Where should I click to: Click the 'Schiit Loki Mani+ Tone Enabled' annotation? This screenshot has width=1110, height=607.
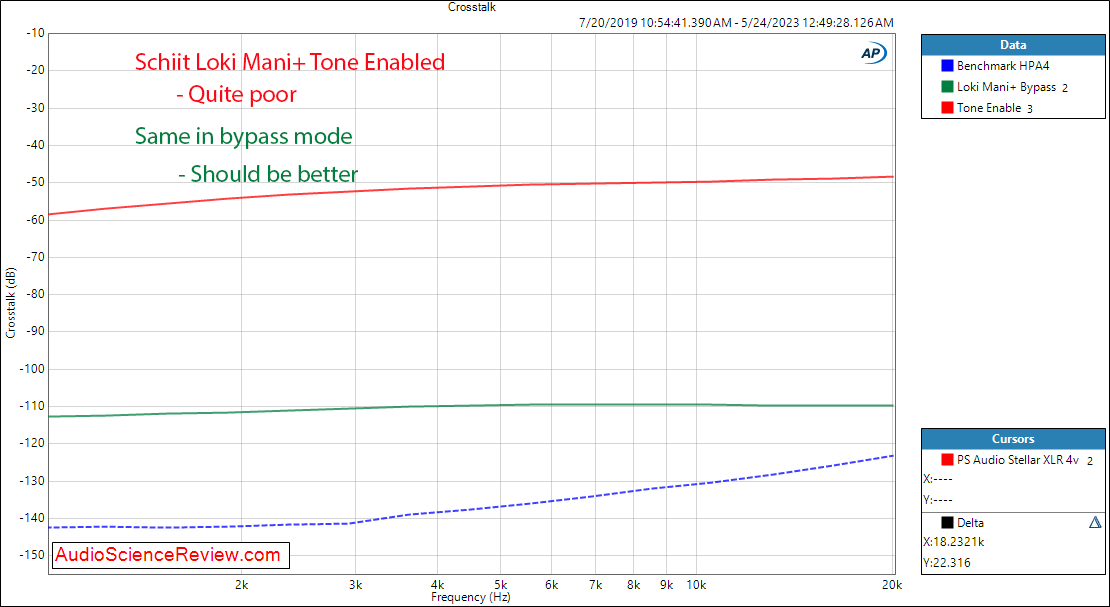(x=290, y=62)
